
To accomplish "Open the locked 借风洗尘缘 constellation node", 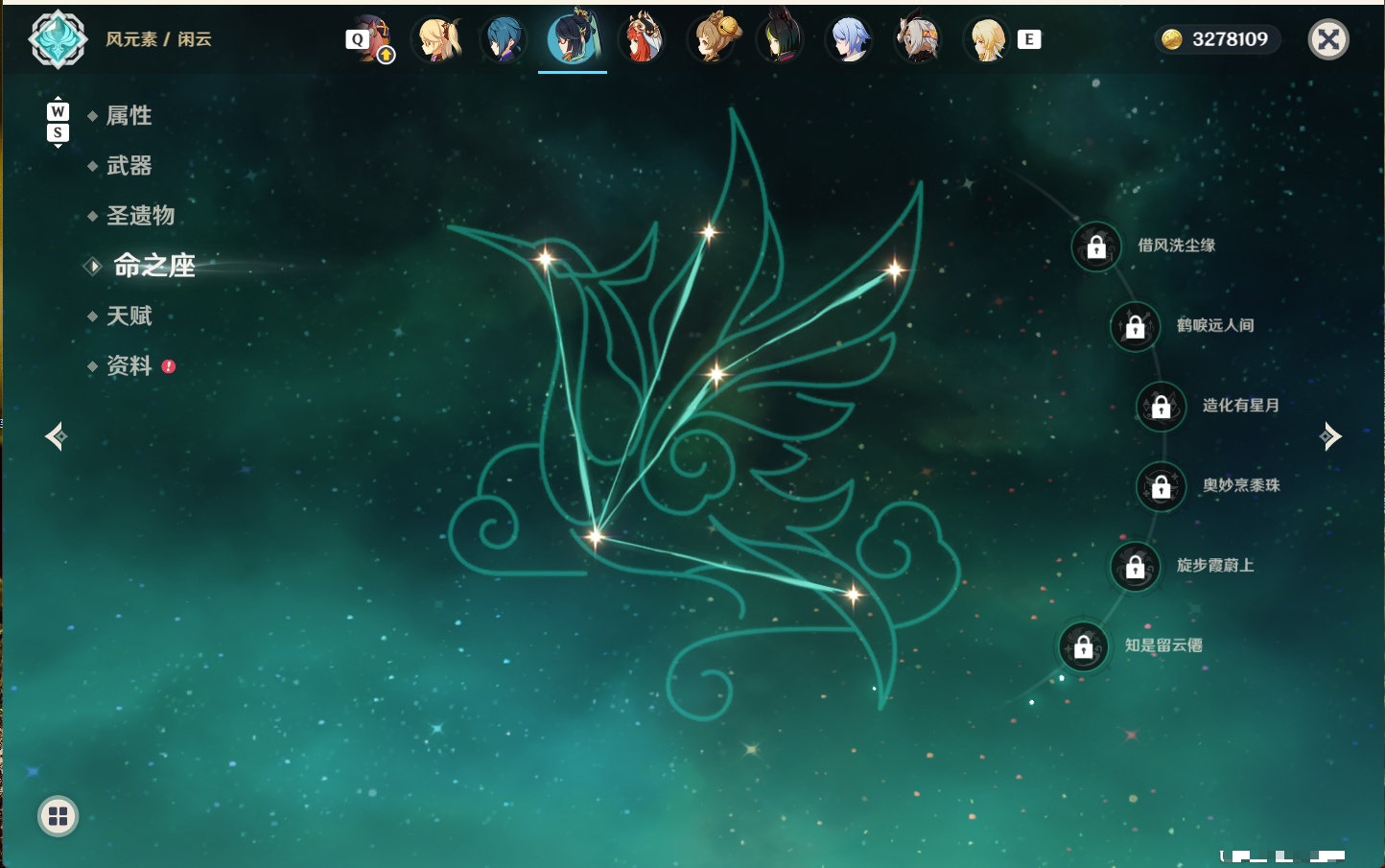I will (x=1096, y=247).
